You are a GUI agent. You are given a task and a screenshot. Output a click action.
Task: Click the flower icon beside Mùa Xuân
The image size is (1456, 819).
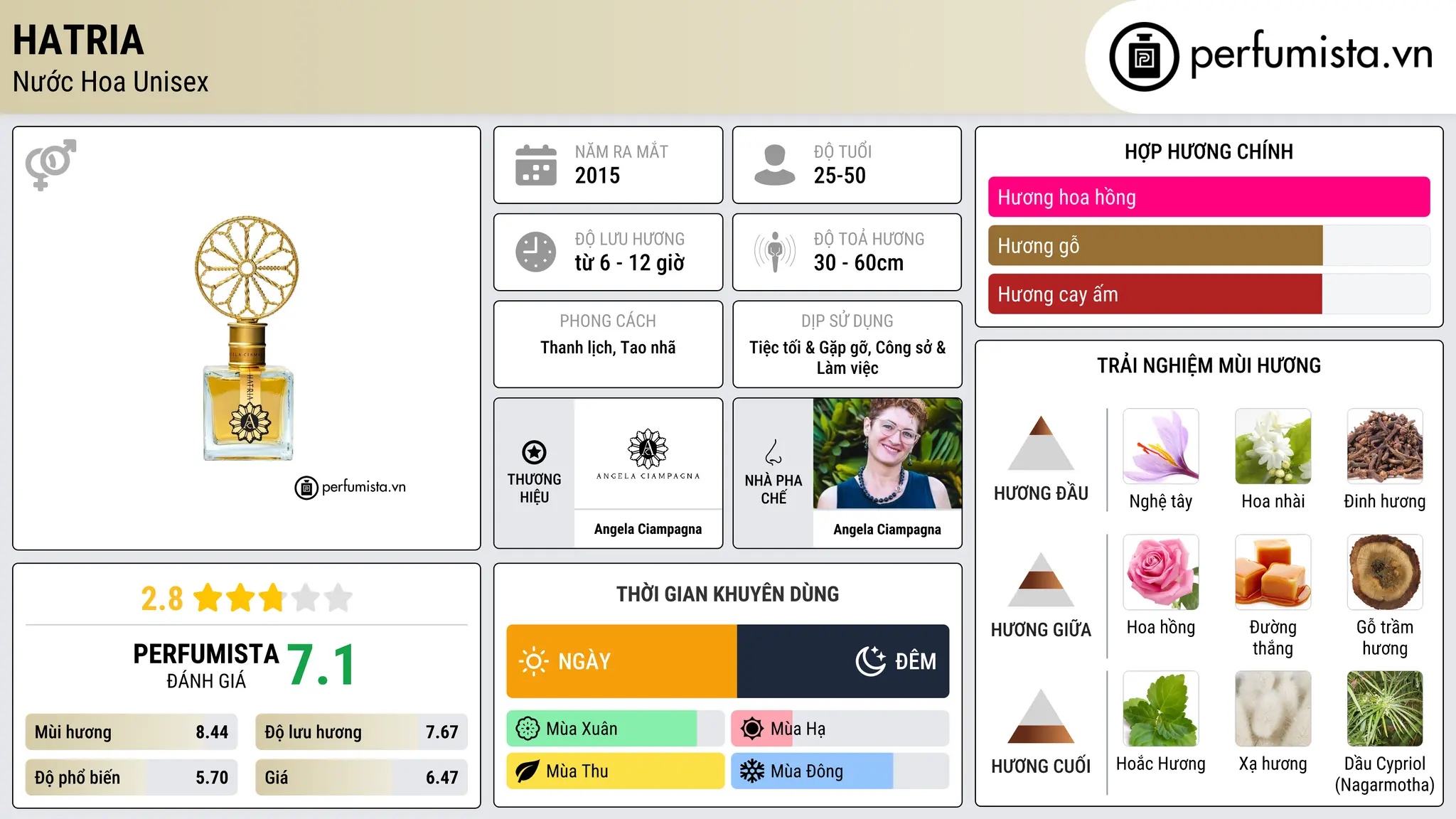tap(528, 729)
